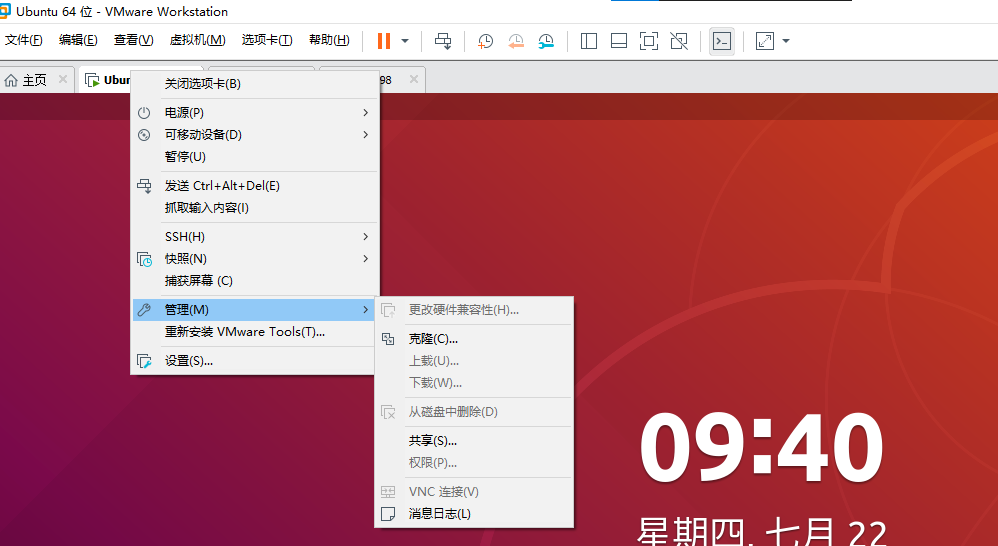The image size is (998, 546).
Task: Click the home icon on the 主页 tab
Action: [x=11, y=80]
